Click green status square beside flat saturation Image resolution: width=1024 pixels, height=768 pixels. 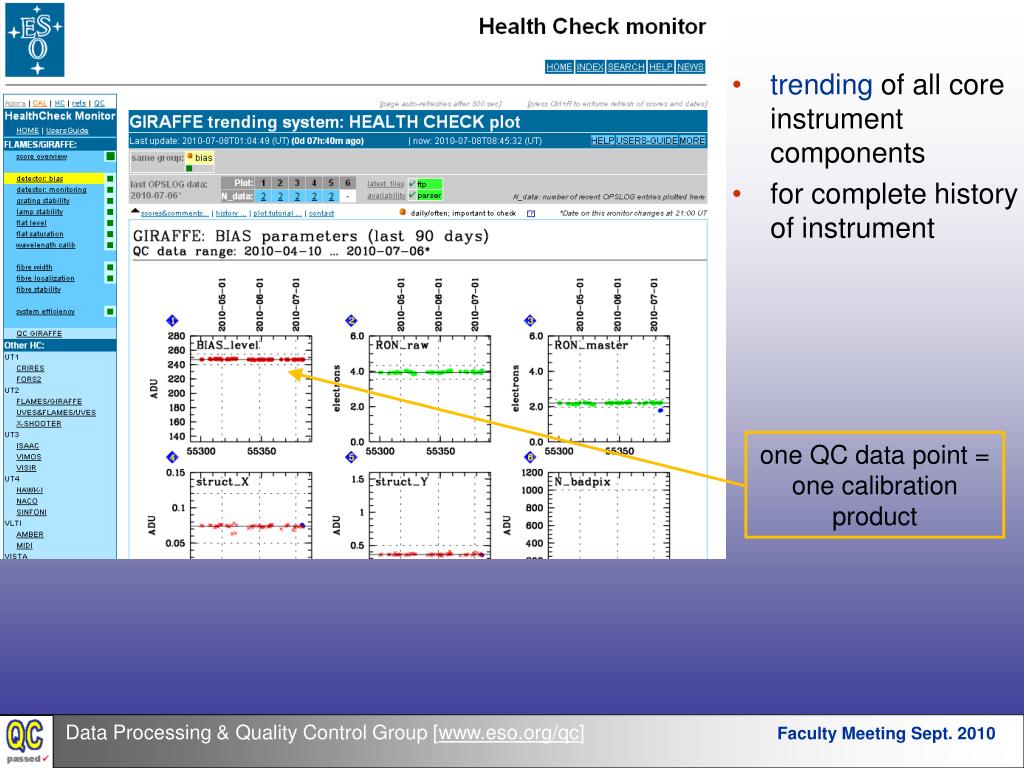click(x=110, y=234)
